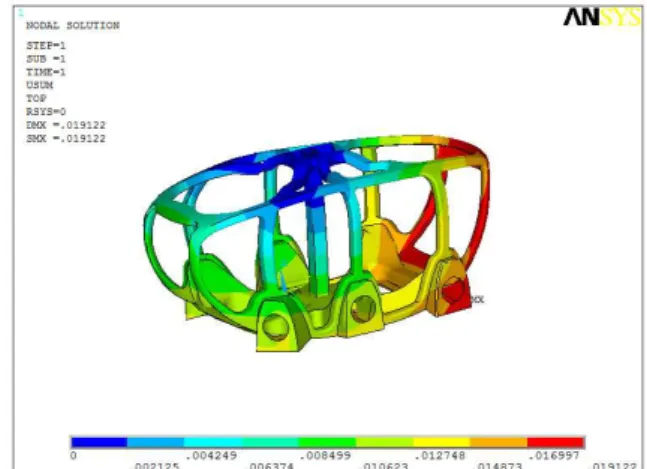Click the RSYS=0 label

[46, 112]
